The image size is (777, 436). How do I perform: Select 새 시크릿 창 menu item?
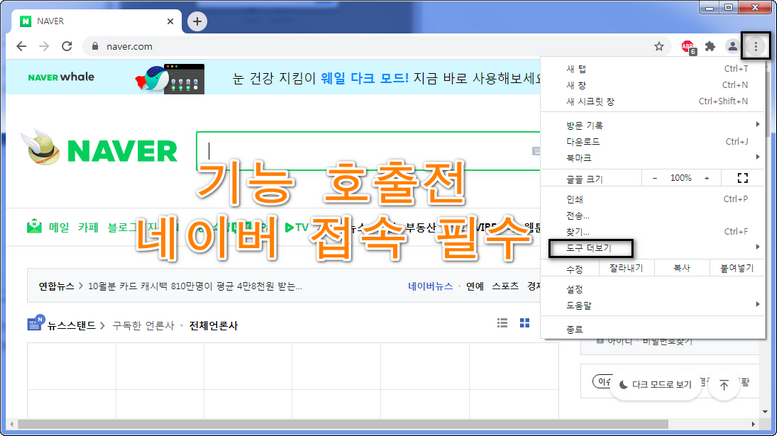click(653, 102)
